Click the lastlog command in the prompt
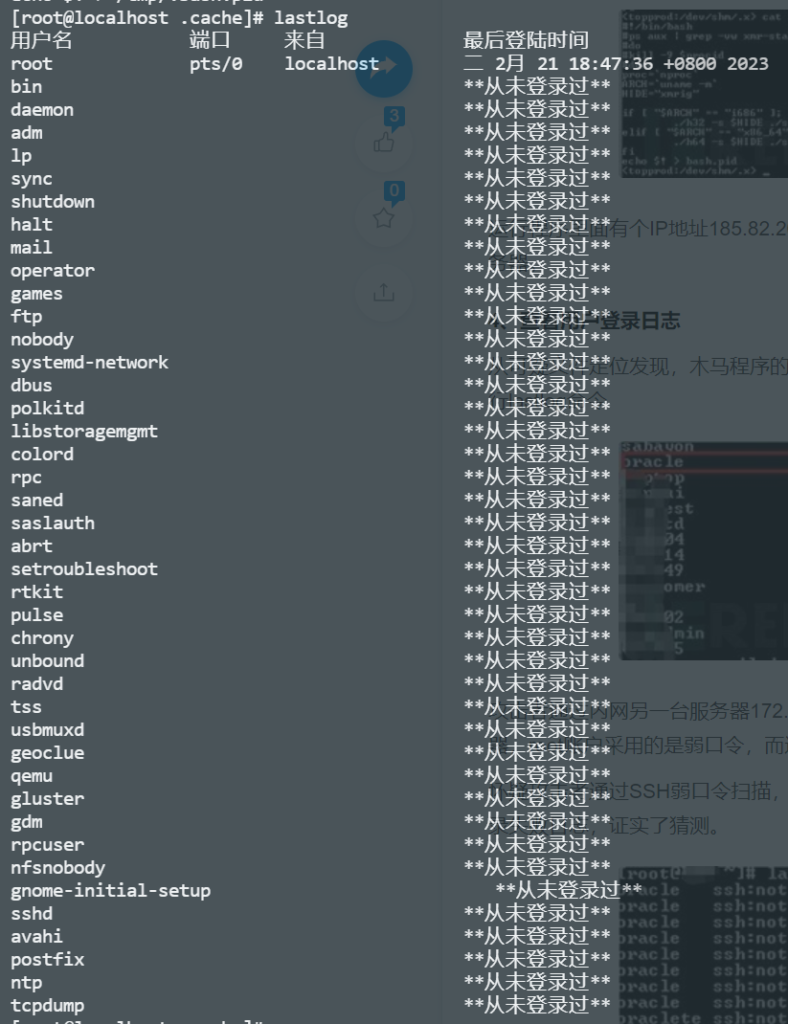 coord(310,18)
